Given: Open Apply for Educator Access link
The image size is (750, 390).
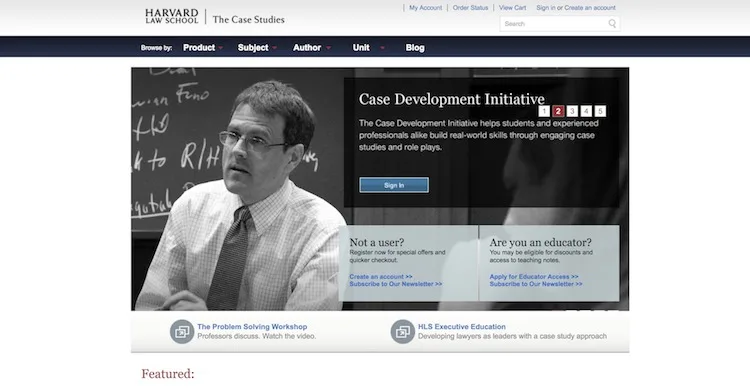Looking at the screenshot, I should click(533, 277).
